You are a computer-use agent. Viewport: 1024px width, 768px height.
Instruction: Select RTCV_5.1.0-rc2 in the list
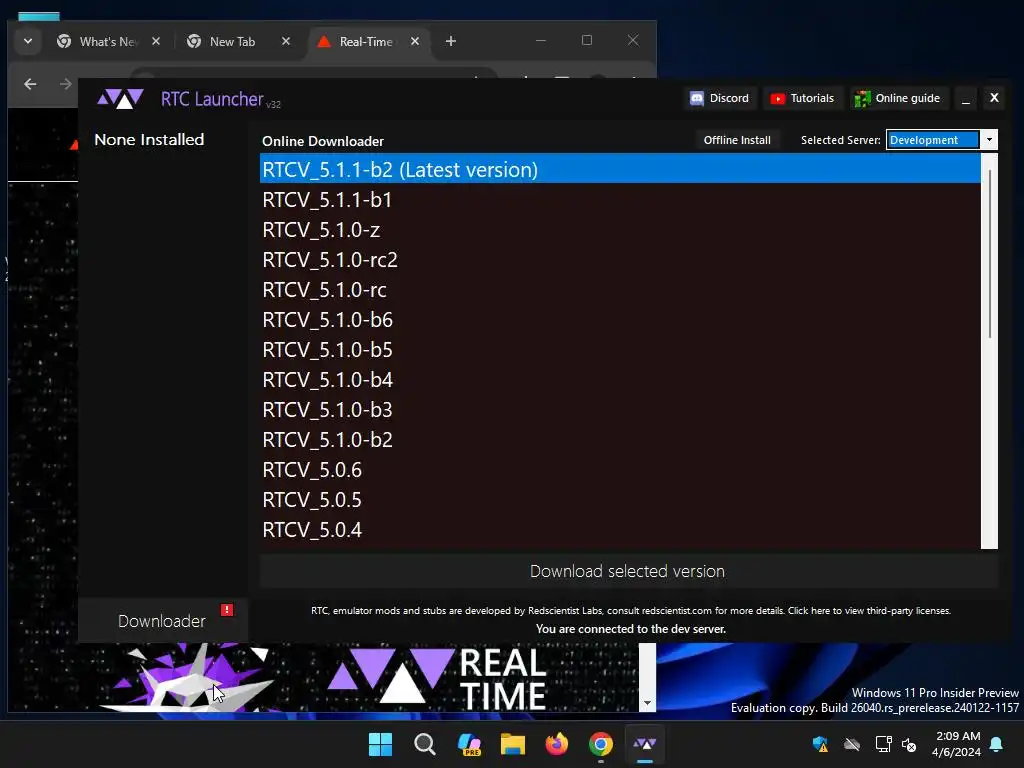tap(620, 259)
